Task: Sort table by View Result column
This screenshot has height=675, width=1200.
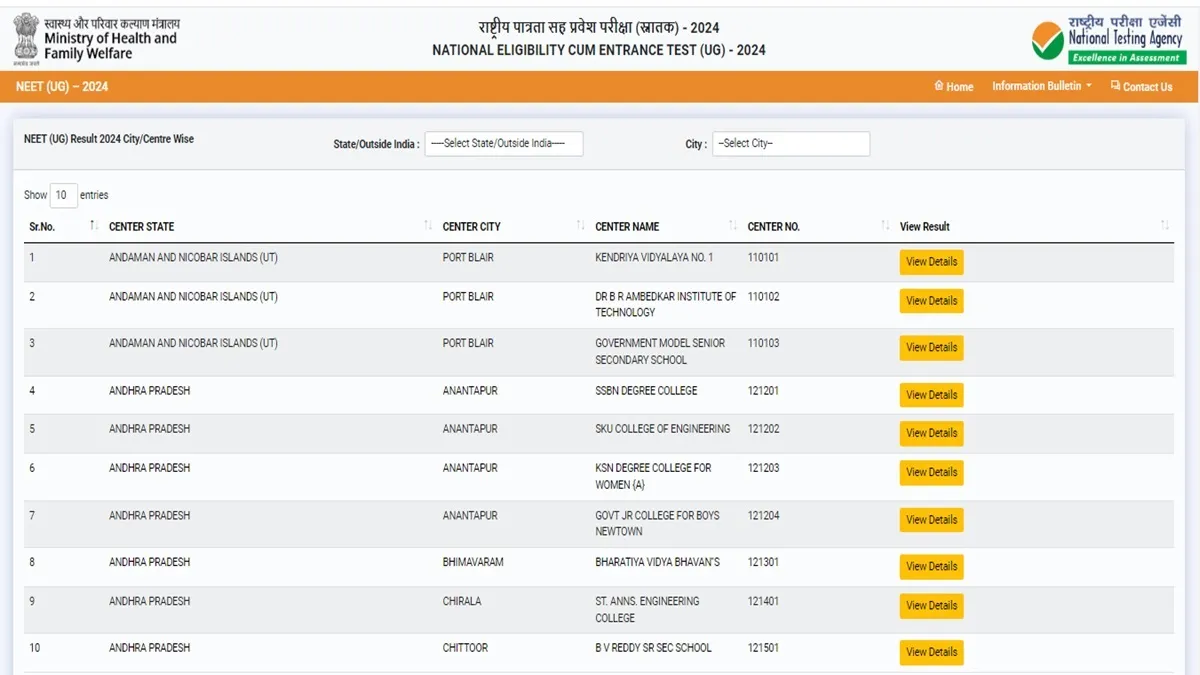Action: pyautogui.click(x=1034, y=226)
